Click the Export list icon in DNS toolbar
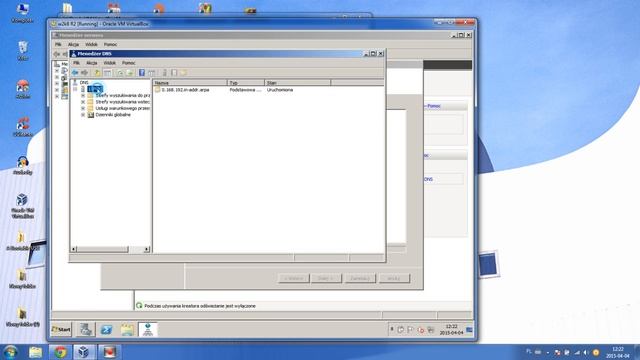The image size is (640, 360). [129, 73]
